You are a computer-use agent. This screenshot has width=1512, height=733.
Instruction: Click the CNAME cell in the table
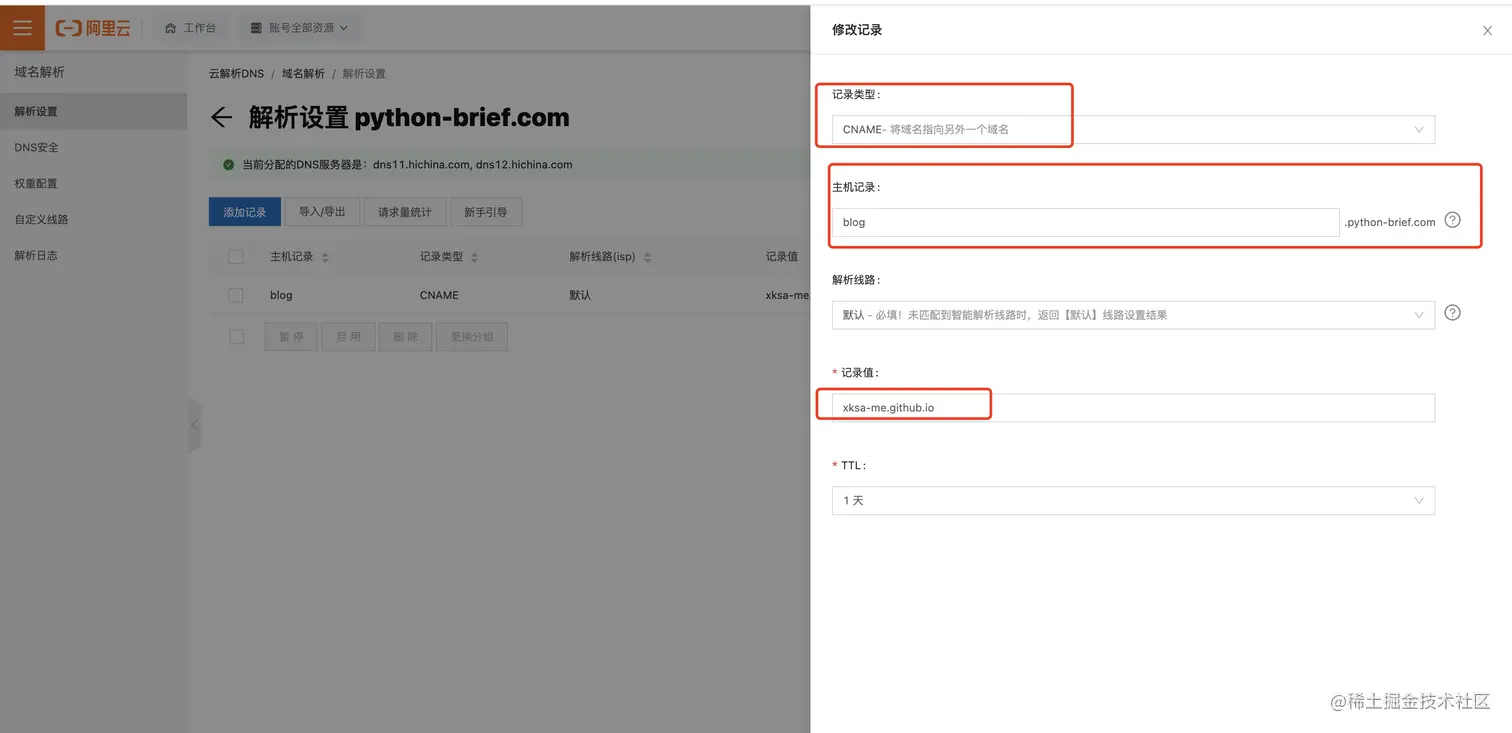[x=439, y=295]
